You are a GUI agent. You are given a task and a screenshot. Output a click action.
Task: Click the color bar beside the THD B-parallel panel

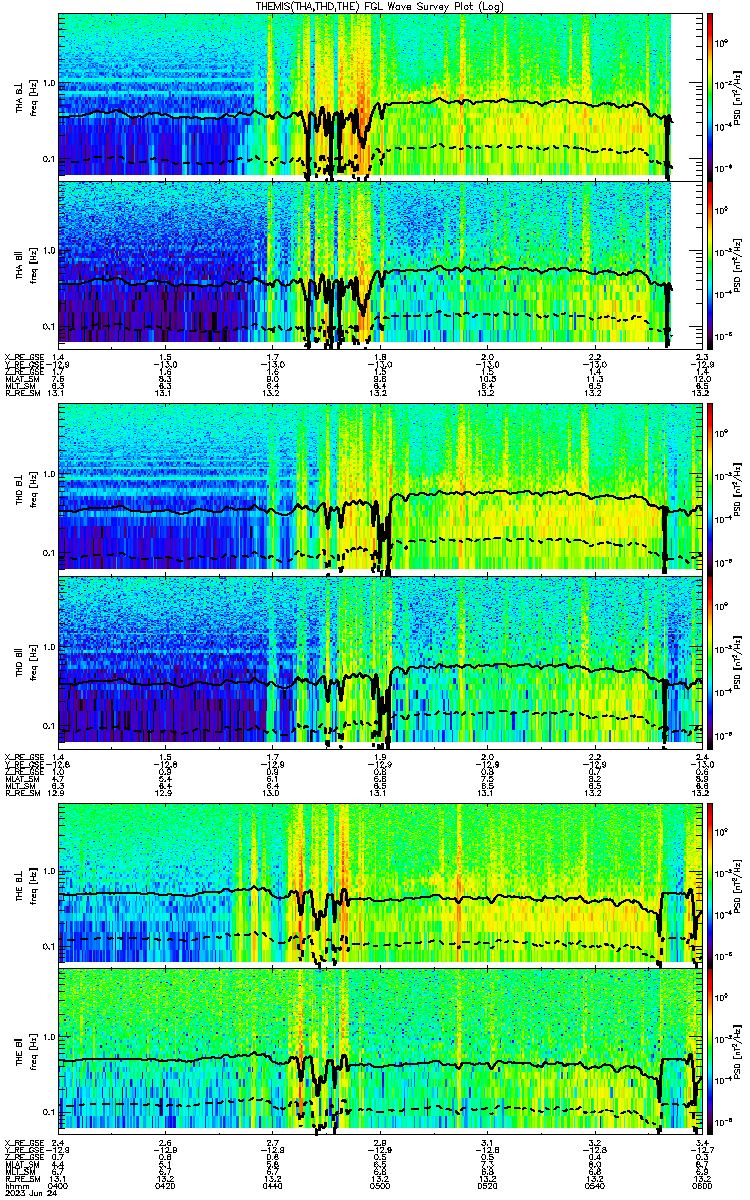pos(710,656)
